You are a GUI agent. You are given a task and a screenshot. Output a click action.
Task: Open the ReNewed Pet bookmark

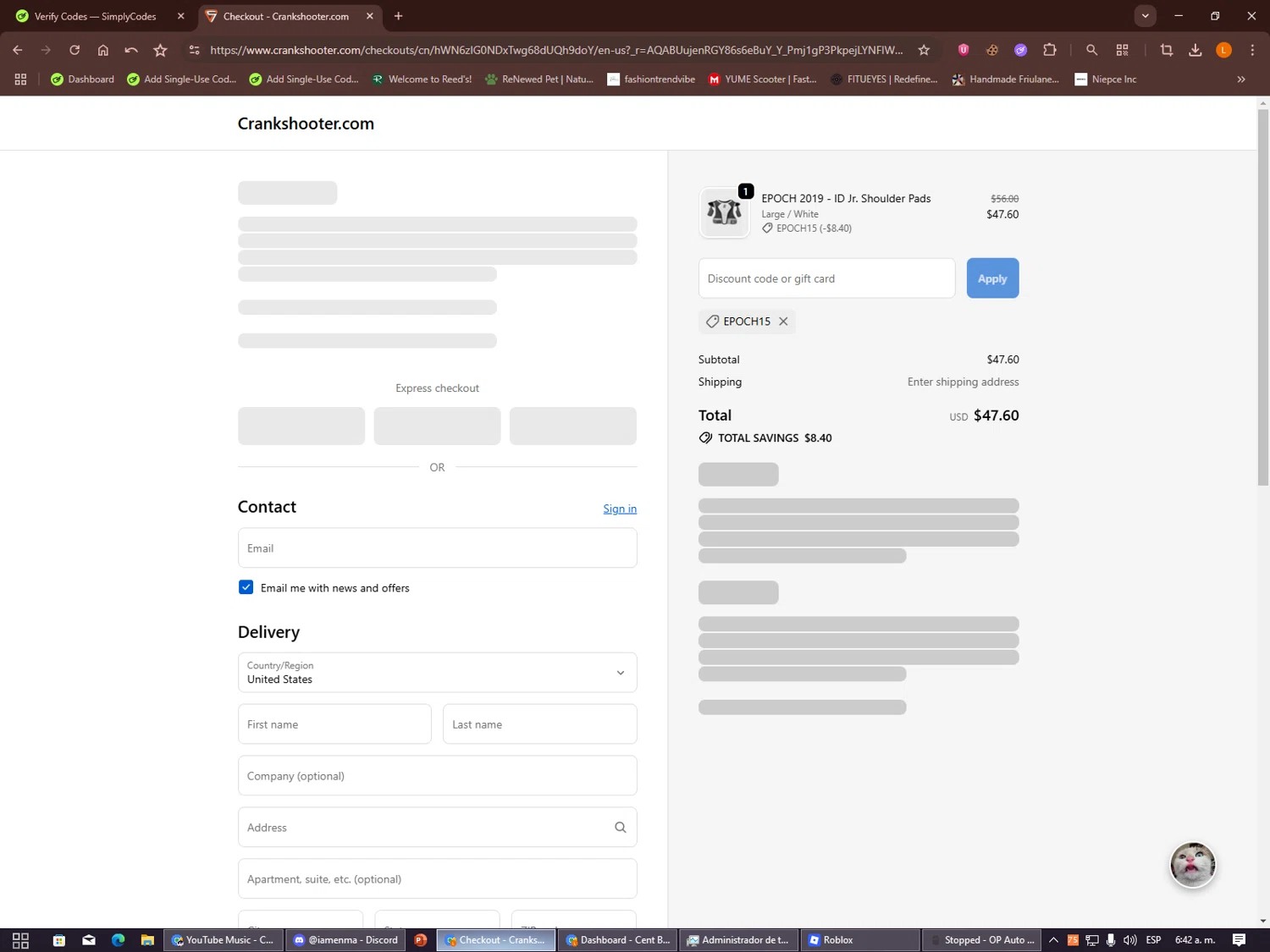pos(539,80)
